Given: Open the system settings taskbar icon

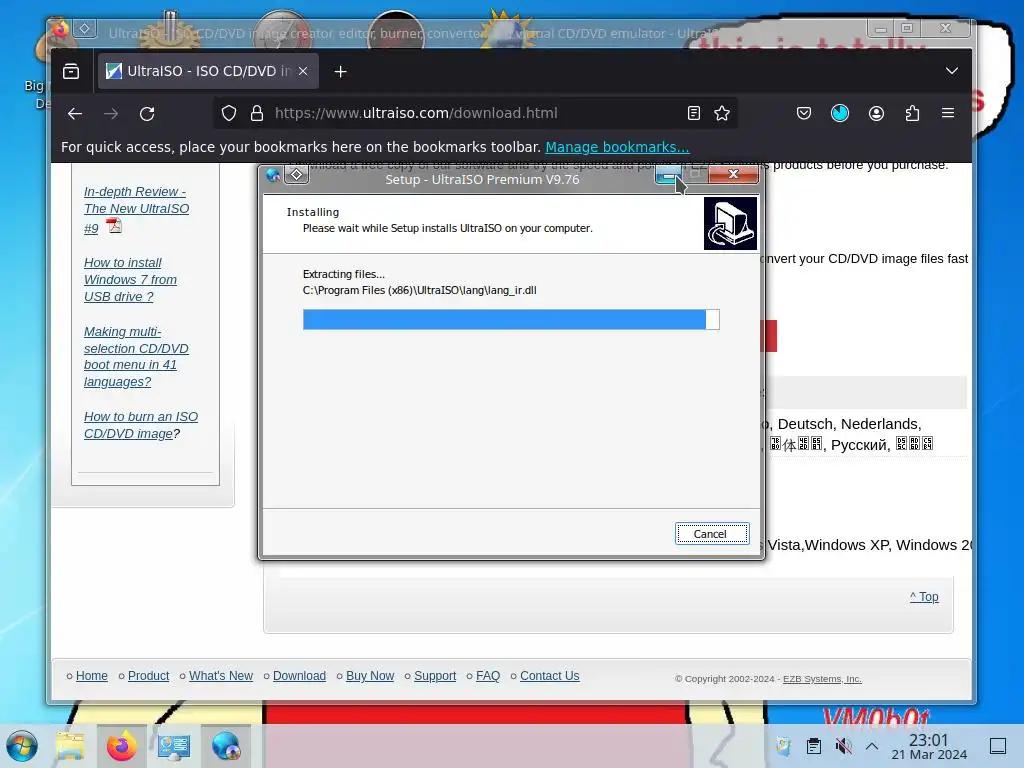Looking at the screenshot, I should [174, 746].
